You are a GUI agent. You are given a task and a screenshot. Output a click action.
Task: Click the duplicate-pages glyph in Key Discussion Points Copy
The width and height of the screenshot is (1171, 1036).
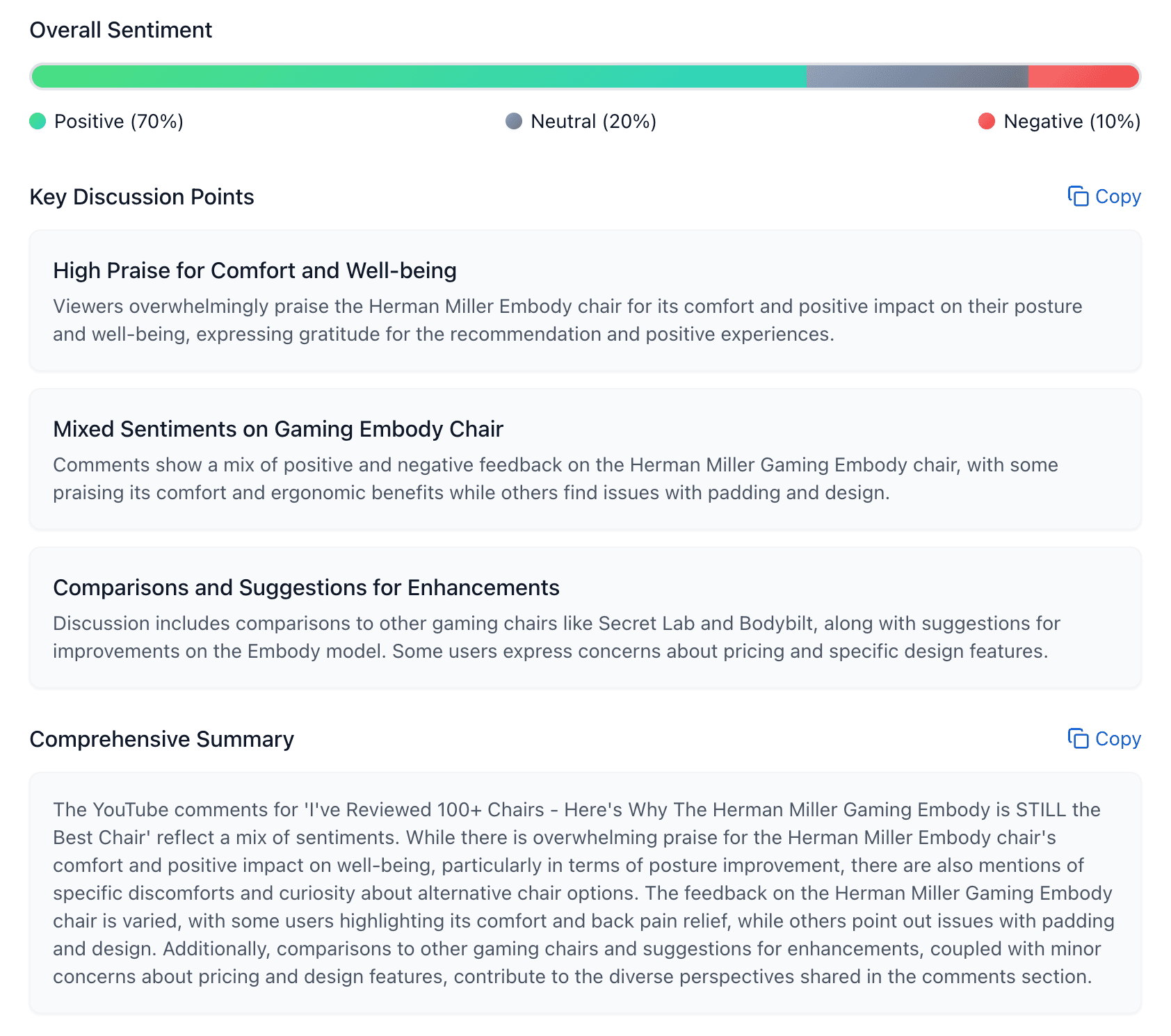[1077, 197]
